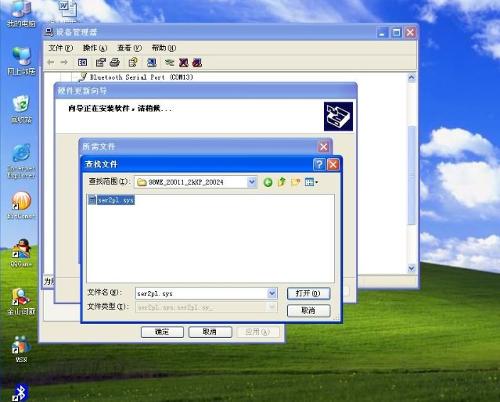Open the 查看(V) View menu in Device Manager

click(x=129, y=48)
